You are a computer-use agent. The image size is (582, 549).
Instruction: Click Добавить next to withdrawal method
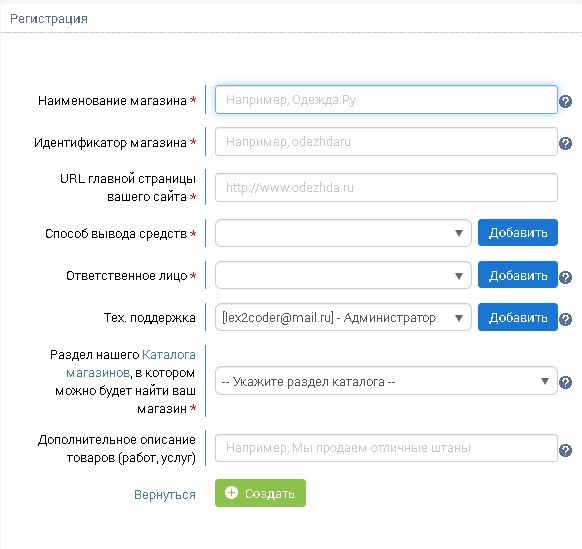518,232
